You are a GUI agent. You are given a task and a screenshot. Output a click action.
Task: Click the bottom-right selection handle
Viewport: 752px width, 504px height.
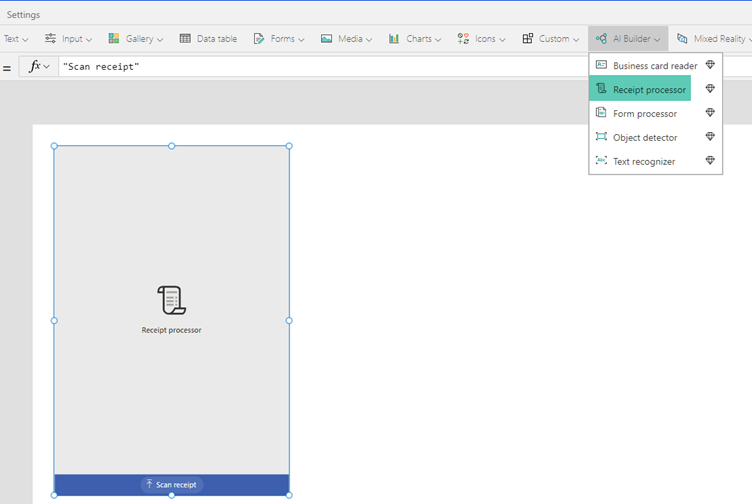point(289,495)
